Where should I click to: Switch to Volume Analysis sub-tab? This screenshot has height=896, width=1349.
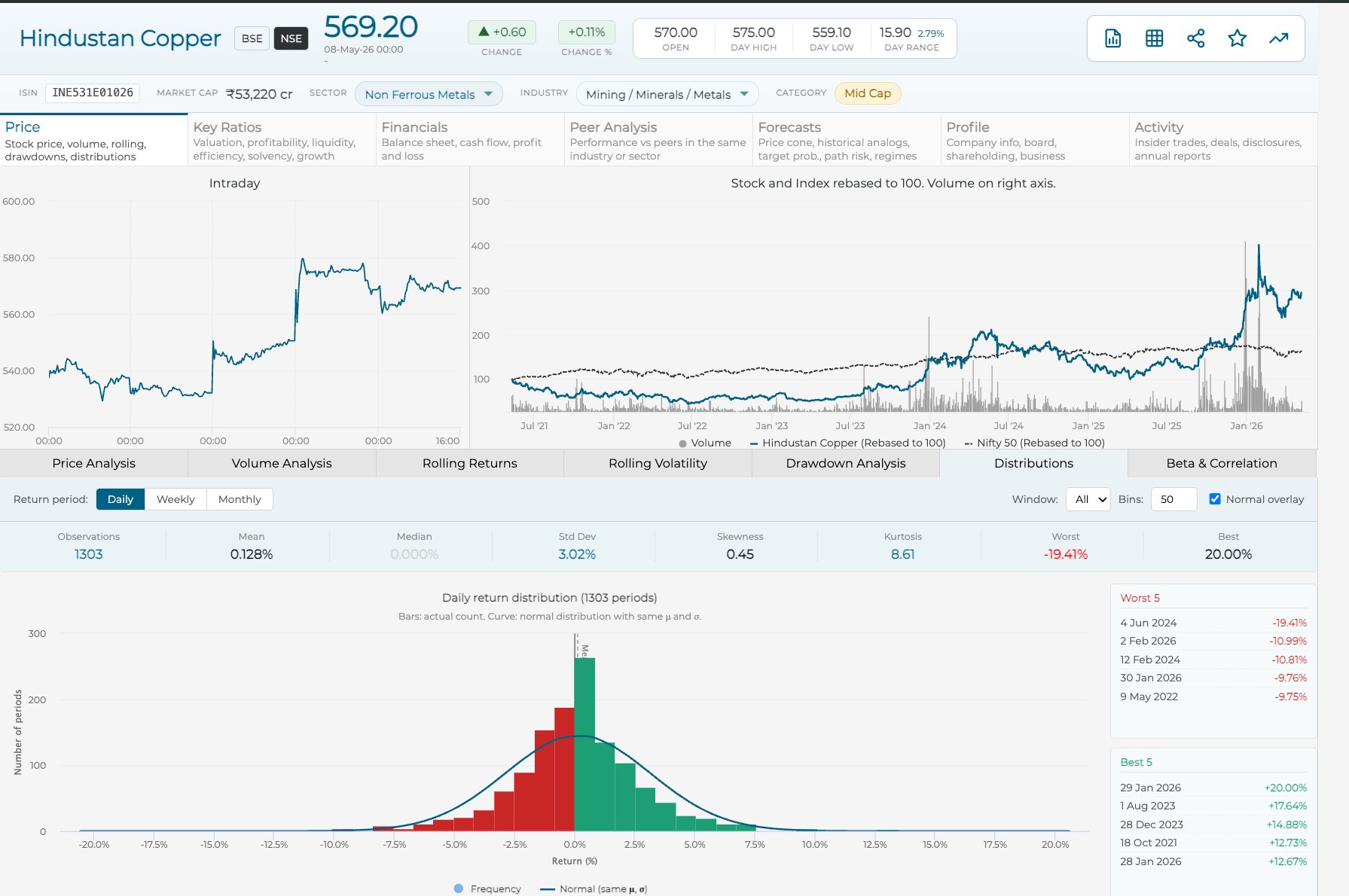point(282,463)
